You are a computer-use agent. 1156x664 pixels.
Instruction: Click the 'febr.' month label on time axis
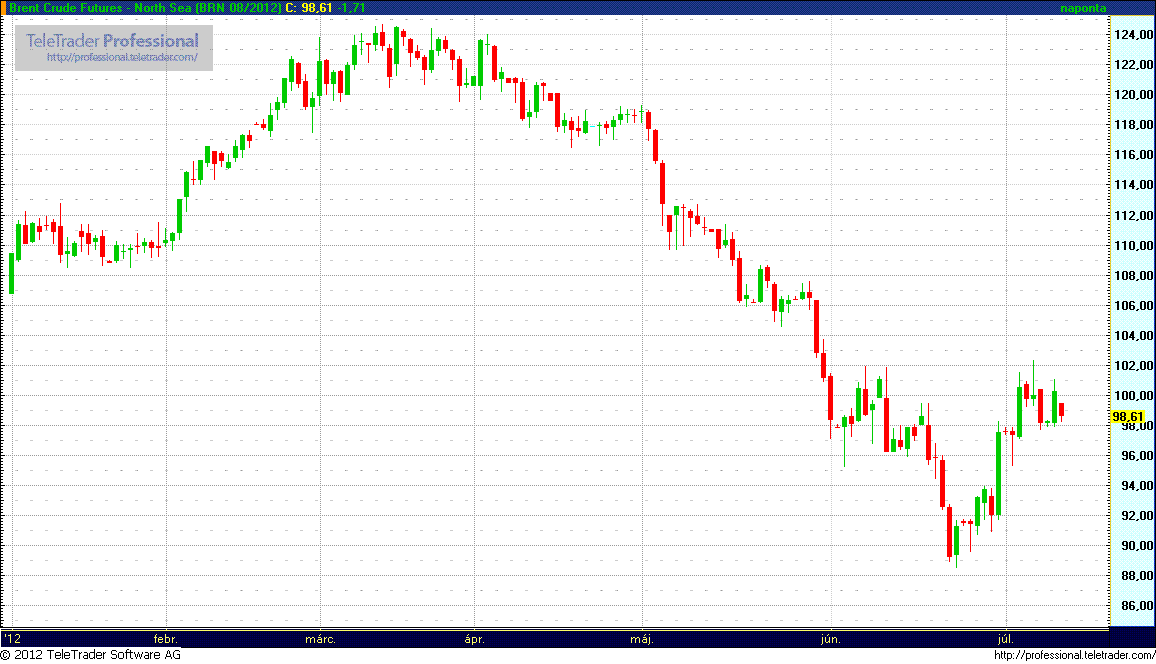(165, 639)
